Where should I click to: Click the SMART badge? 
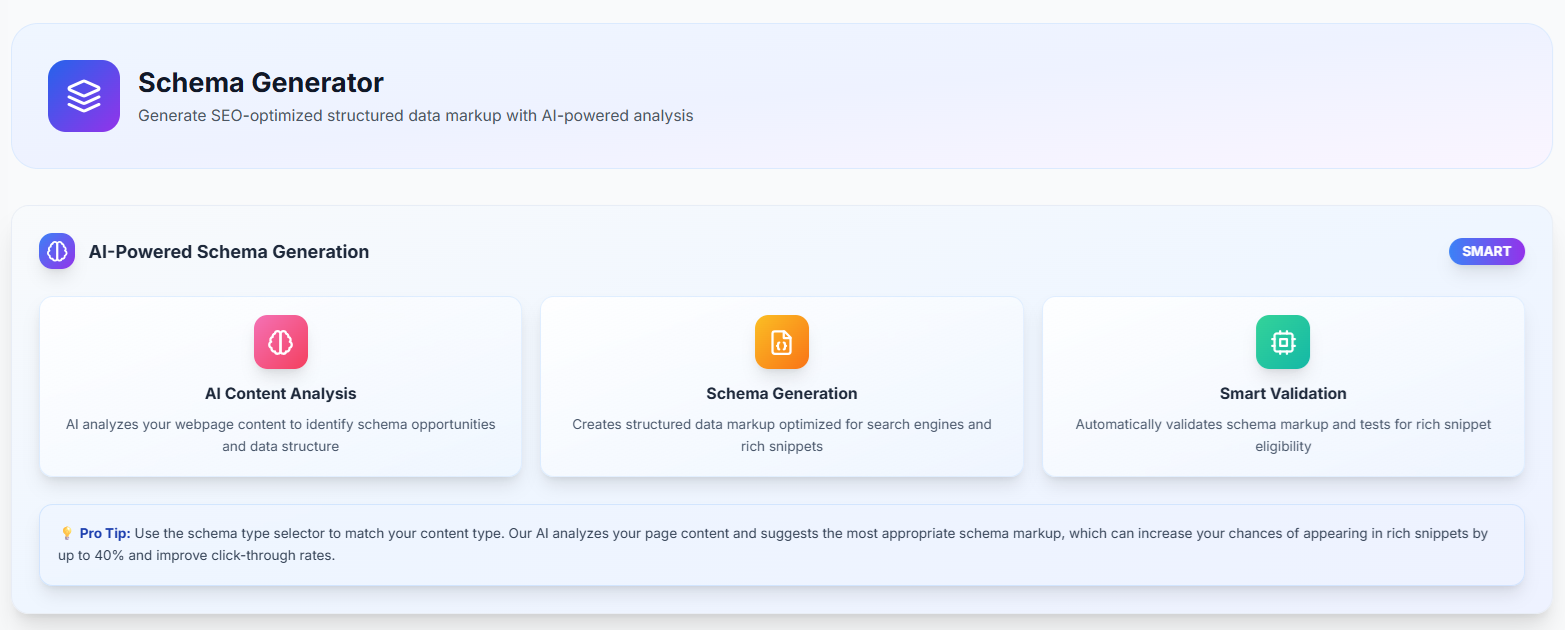point(1486,251)
